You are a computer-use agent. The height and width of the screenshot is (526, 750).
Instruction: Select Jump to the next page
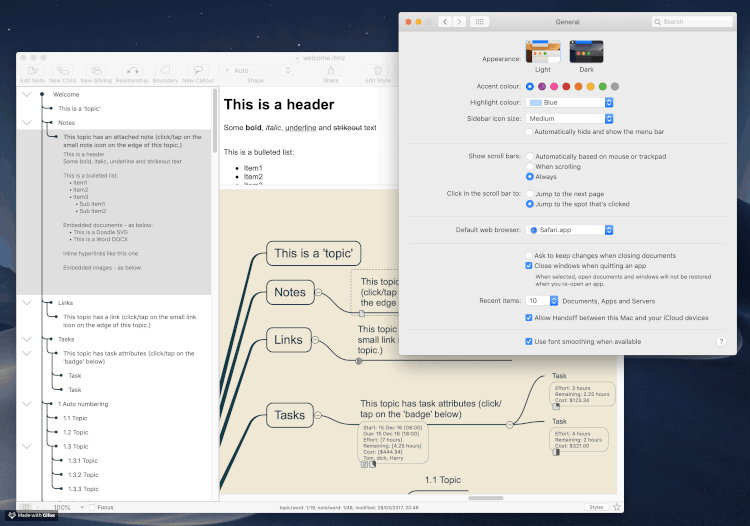pos(529,194)
